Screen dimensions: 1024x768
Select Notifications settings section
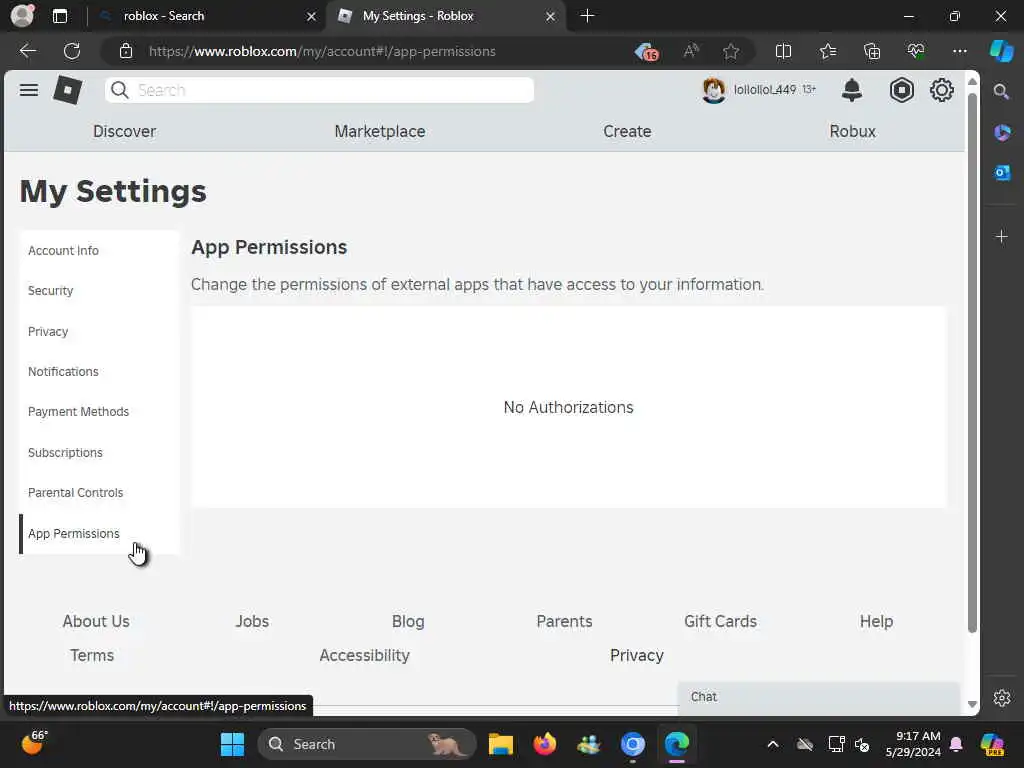(99, 372)
